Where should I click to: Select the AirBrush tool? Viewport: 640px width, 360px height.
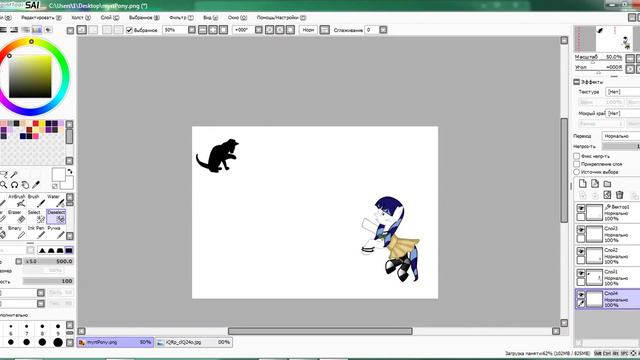17,201
